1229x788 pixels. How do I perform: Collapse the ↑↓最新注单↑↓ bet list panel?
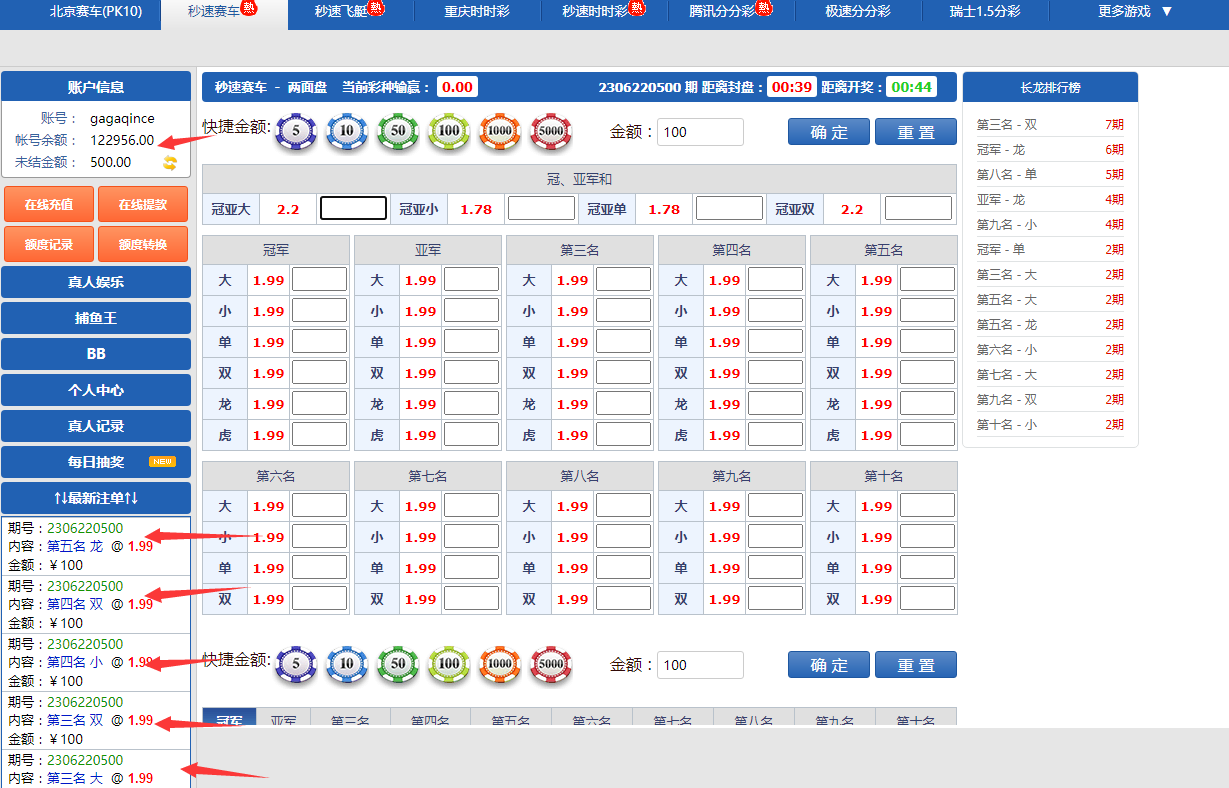(x=96, y=498)
